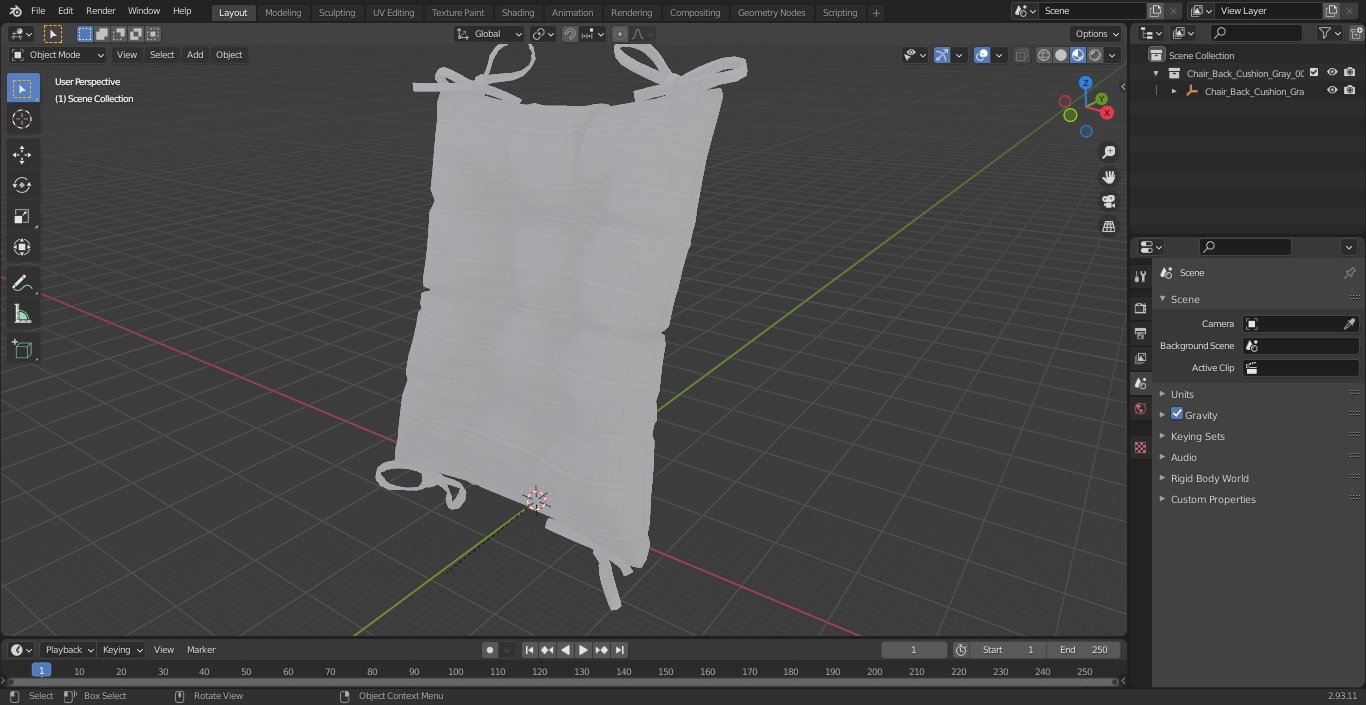Toggle proportional editing in the header
Image resolution: width=1366 pixels, height=705 pixels.
click(619, 34)
